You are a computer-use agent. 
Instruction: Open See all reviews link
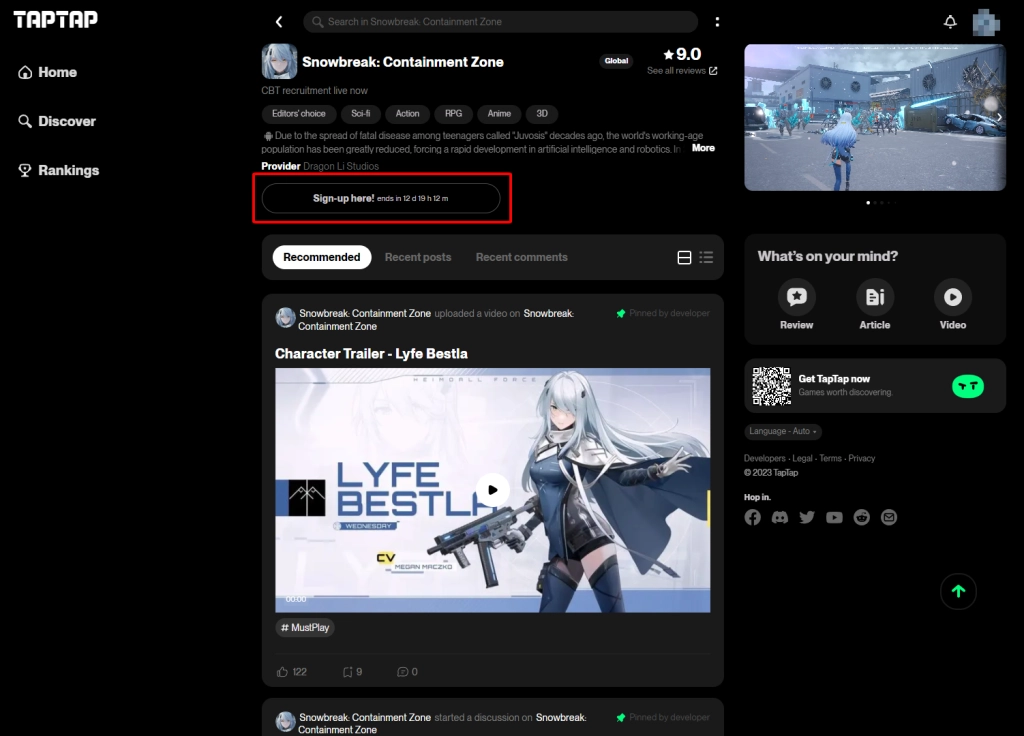pyautogui.click(x=682, y=71)
